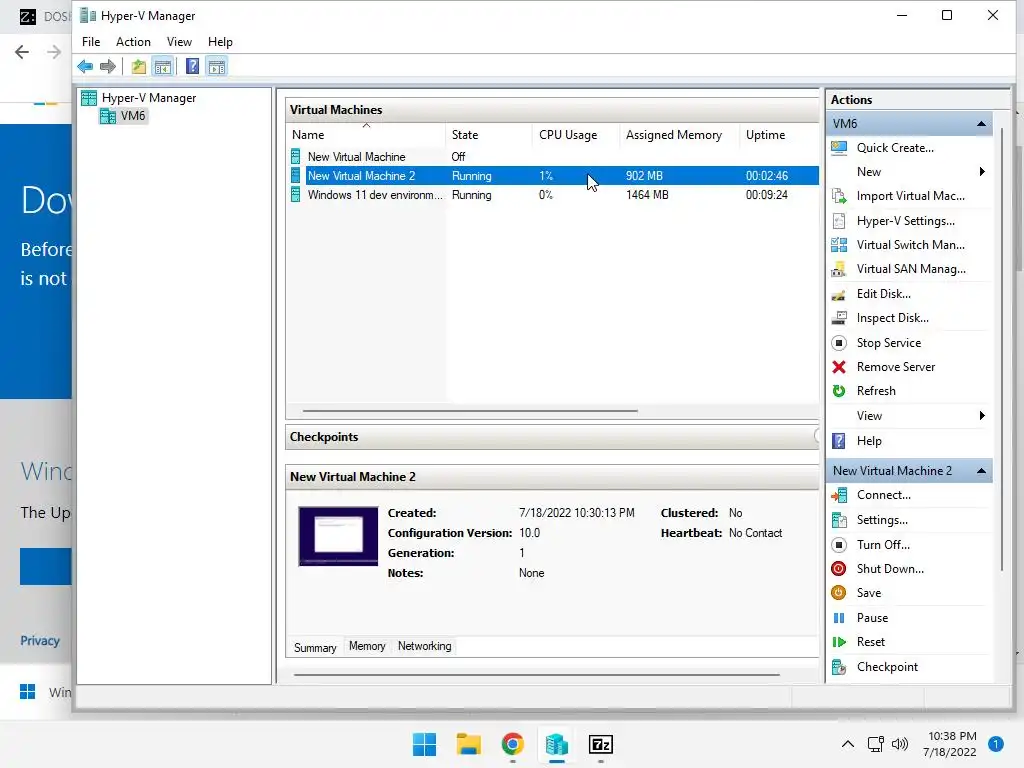
Task: Sort by the Name column header
Action: tap(366, 135)
